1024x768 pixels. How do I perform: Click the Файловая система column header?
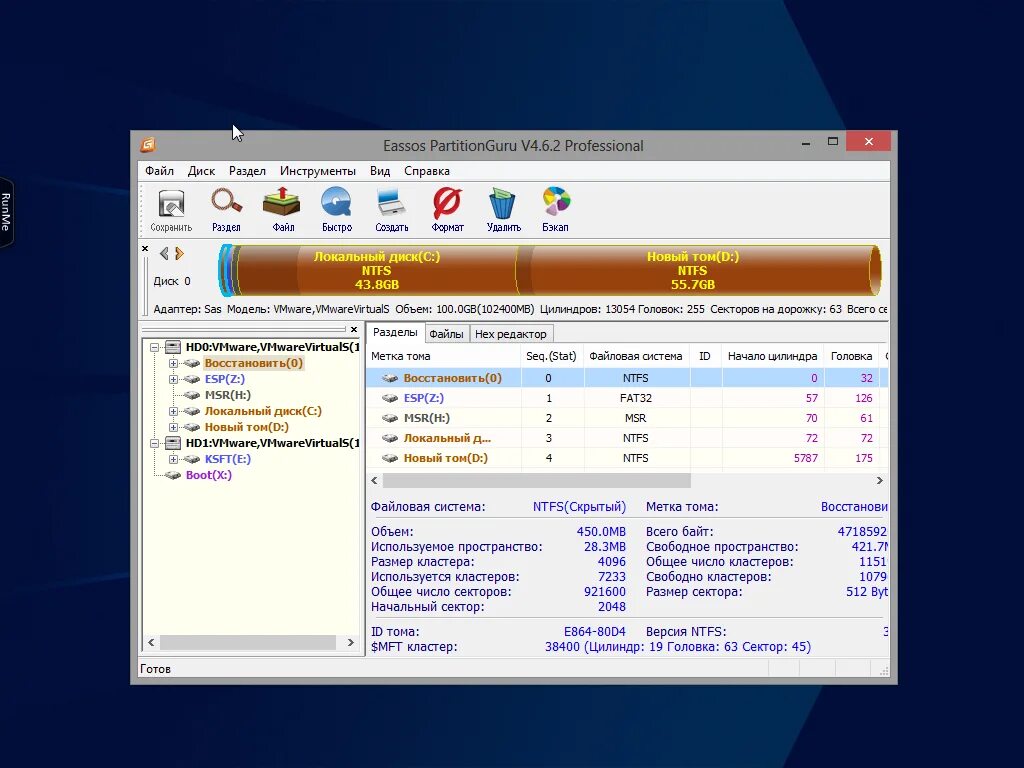636,356
